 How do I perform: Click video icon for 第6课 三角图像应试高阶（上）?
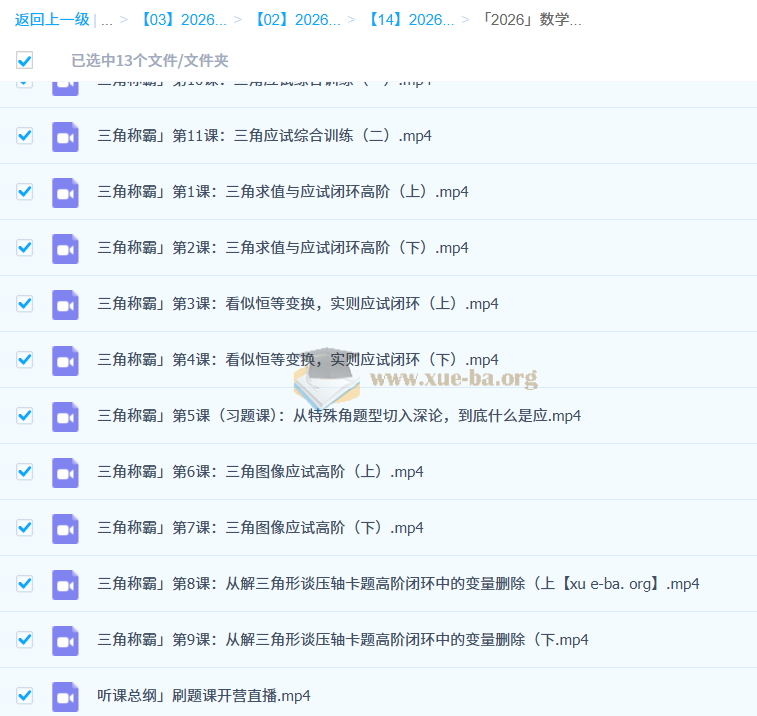65,472
